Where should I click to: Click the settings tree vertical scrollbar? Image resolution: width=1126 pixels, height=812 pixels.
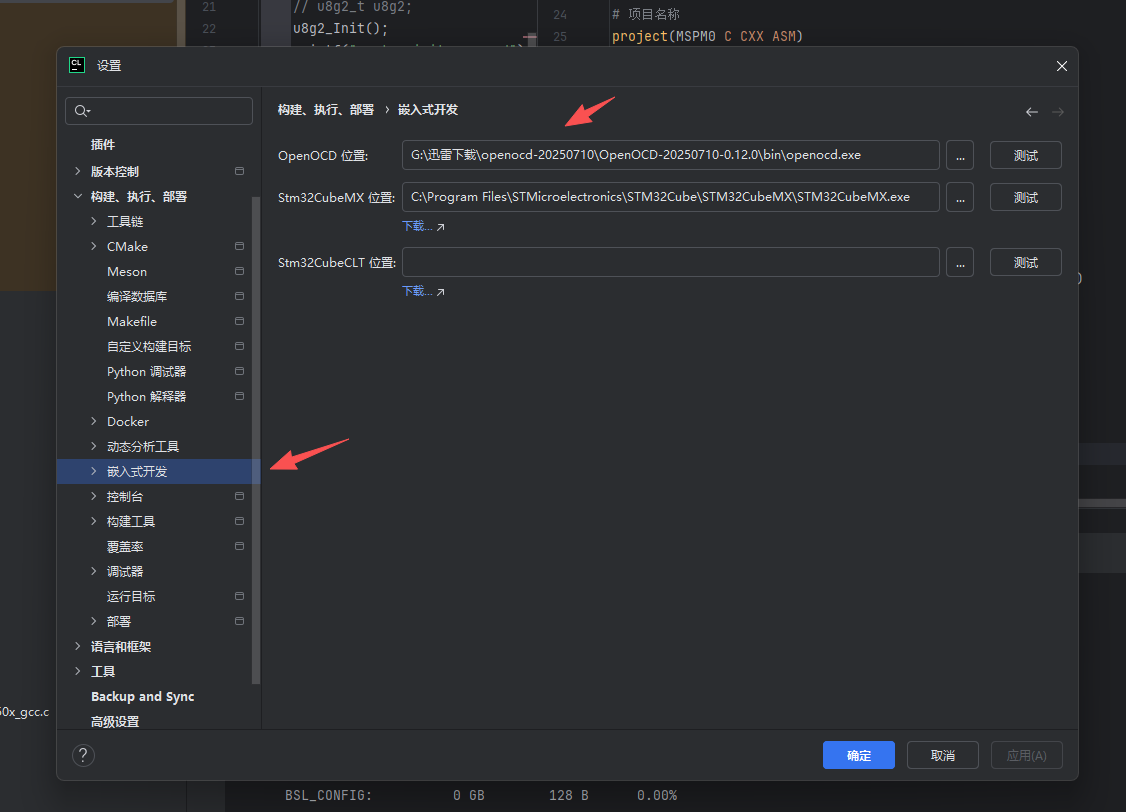pos(256,439)
